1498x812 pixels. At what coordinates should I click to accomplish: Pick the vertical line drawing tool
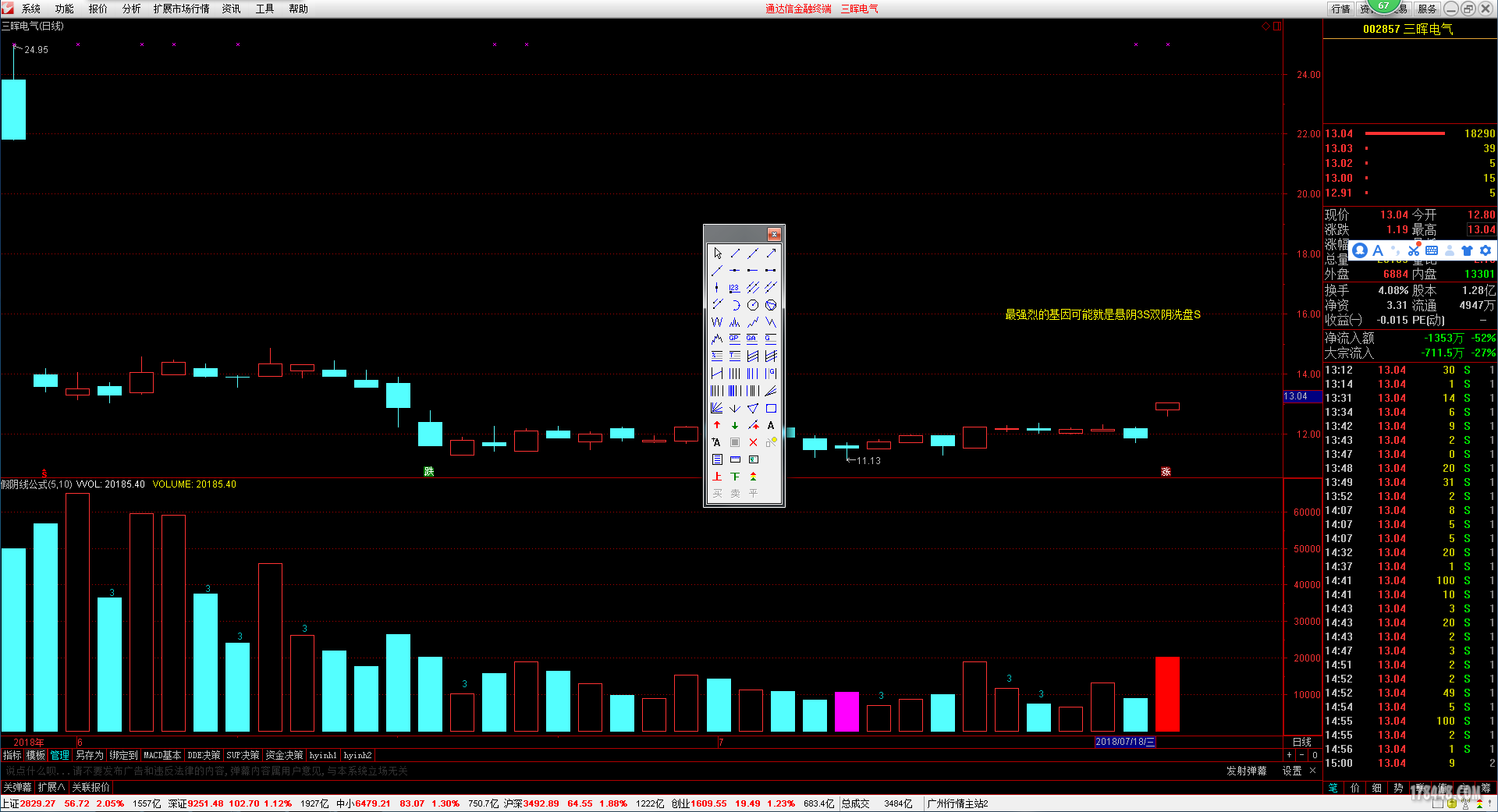point(717,288)
